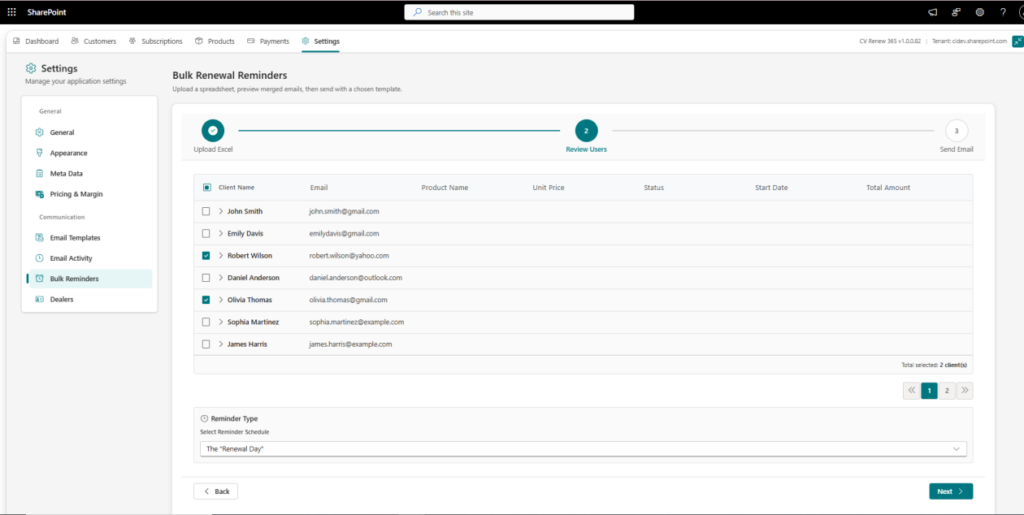The width and height of the screenshot is (1024, 515).
Task: Check the Daniel Anderson checkbox
Action: (x=206, y=278)
